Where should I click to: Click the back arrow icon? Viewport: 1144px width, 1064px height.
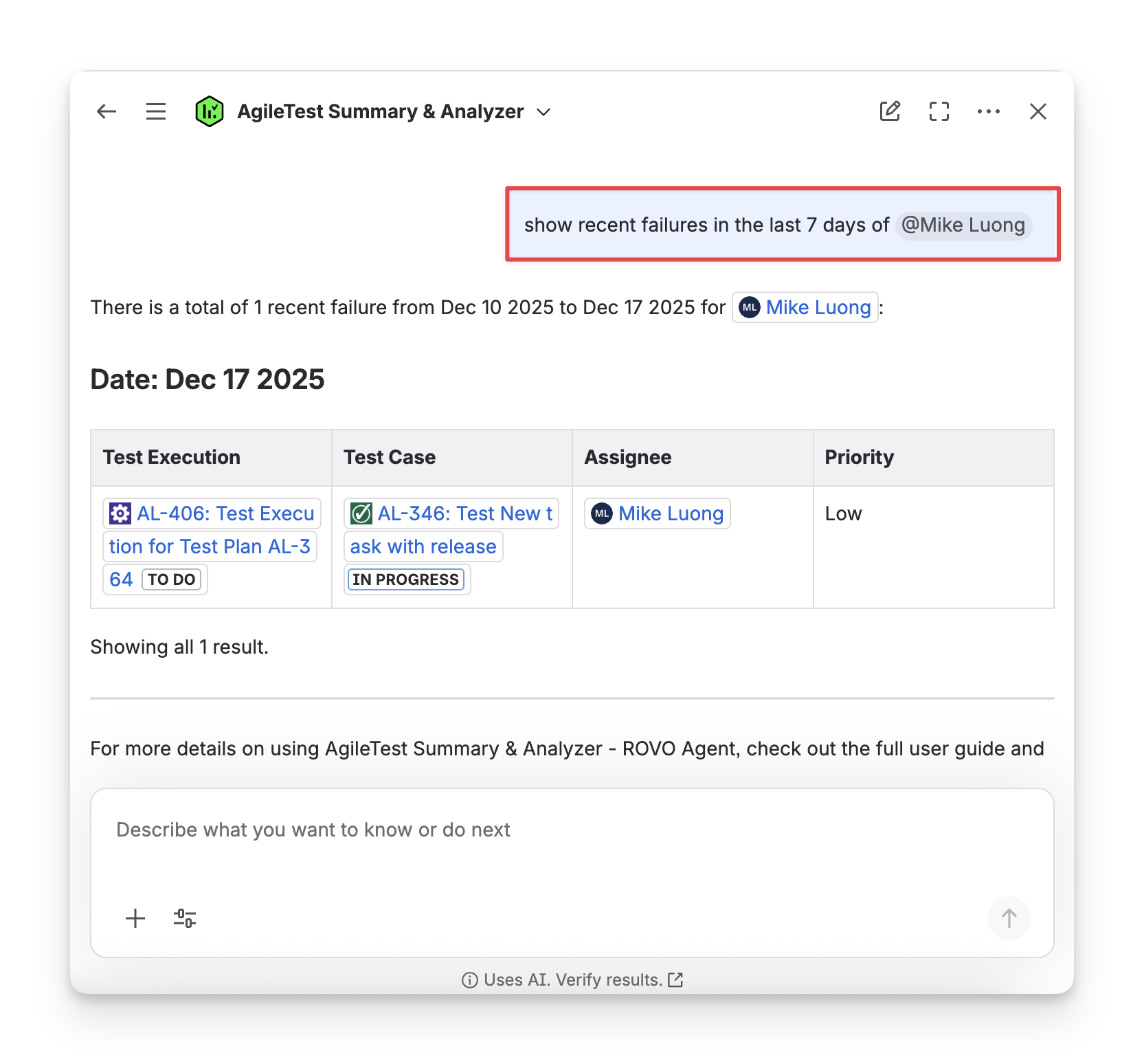[106, 111]
